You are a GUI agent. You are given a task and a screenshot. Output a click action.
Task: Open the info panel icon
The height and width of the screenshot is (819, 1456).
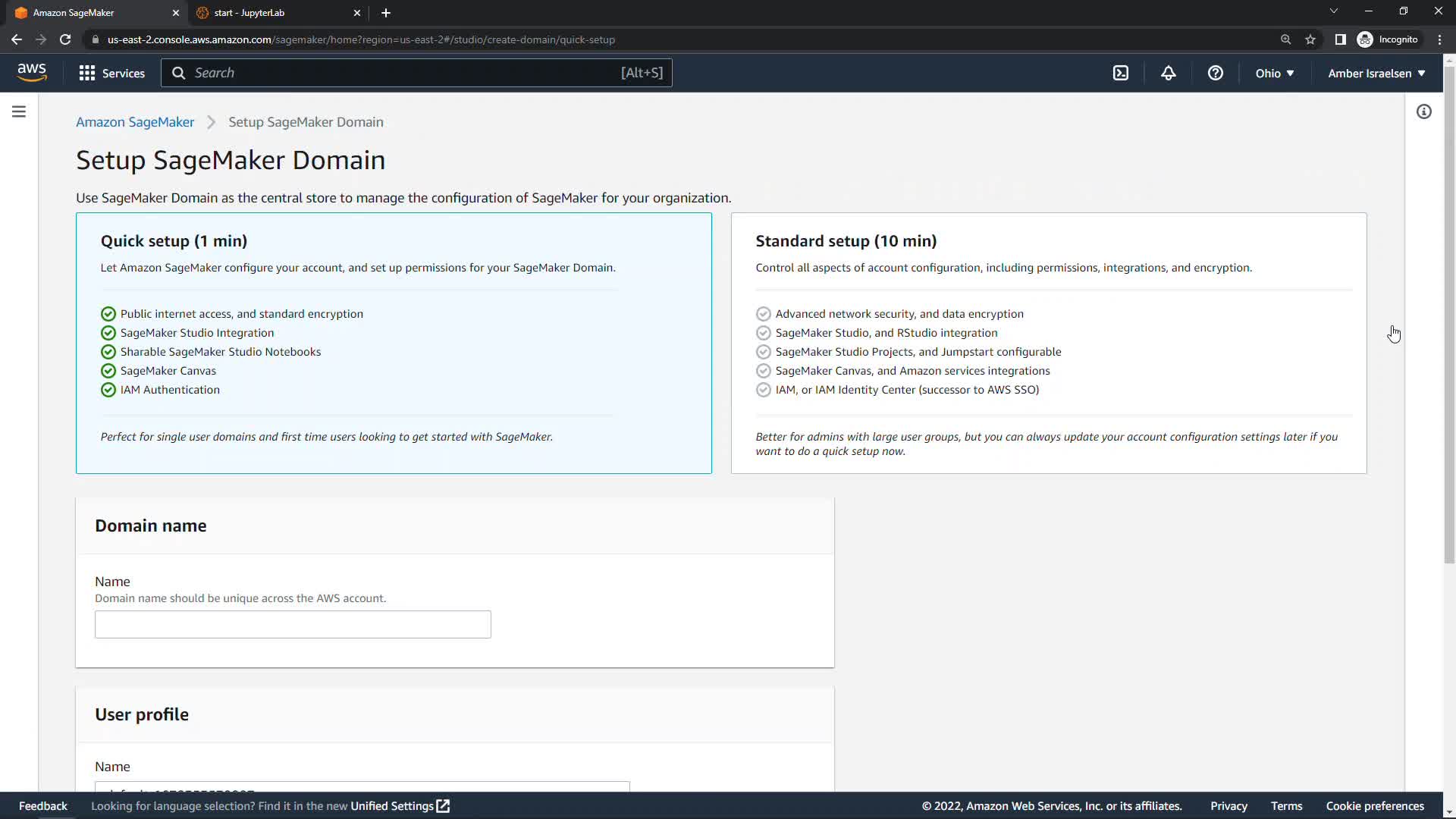[x=1423, y=111]
